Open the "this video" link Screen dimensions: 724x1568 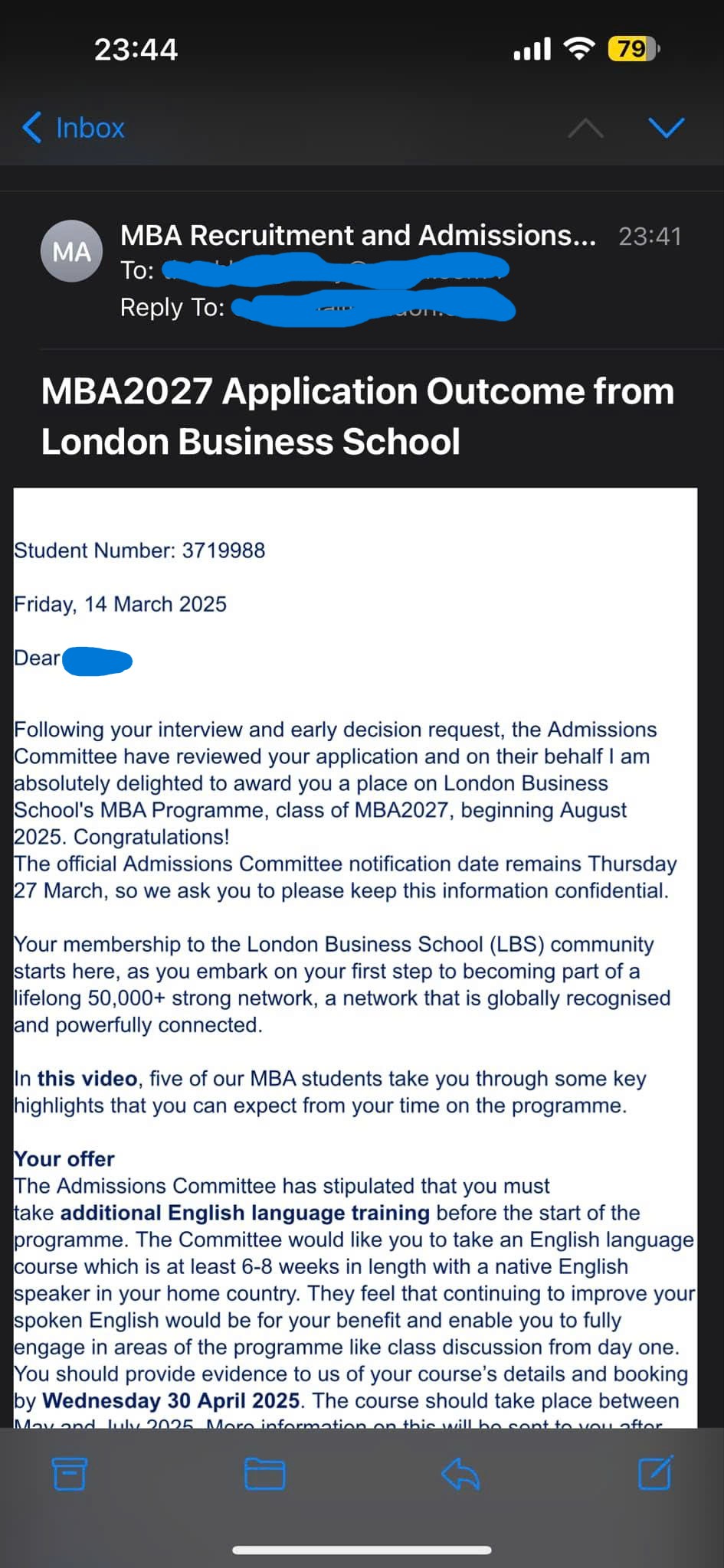(87, 1079)
